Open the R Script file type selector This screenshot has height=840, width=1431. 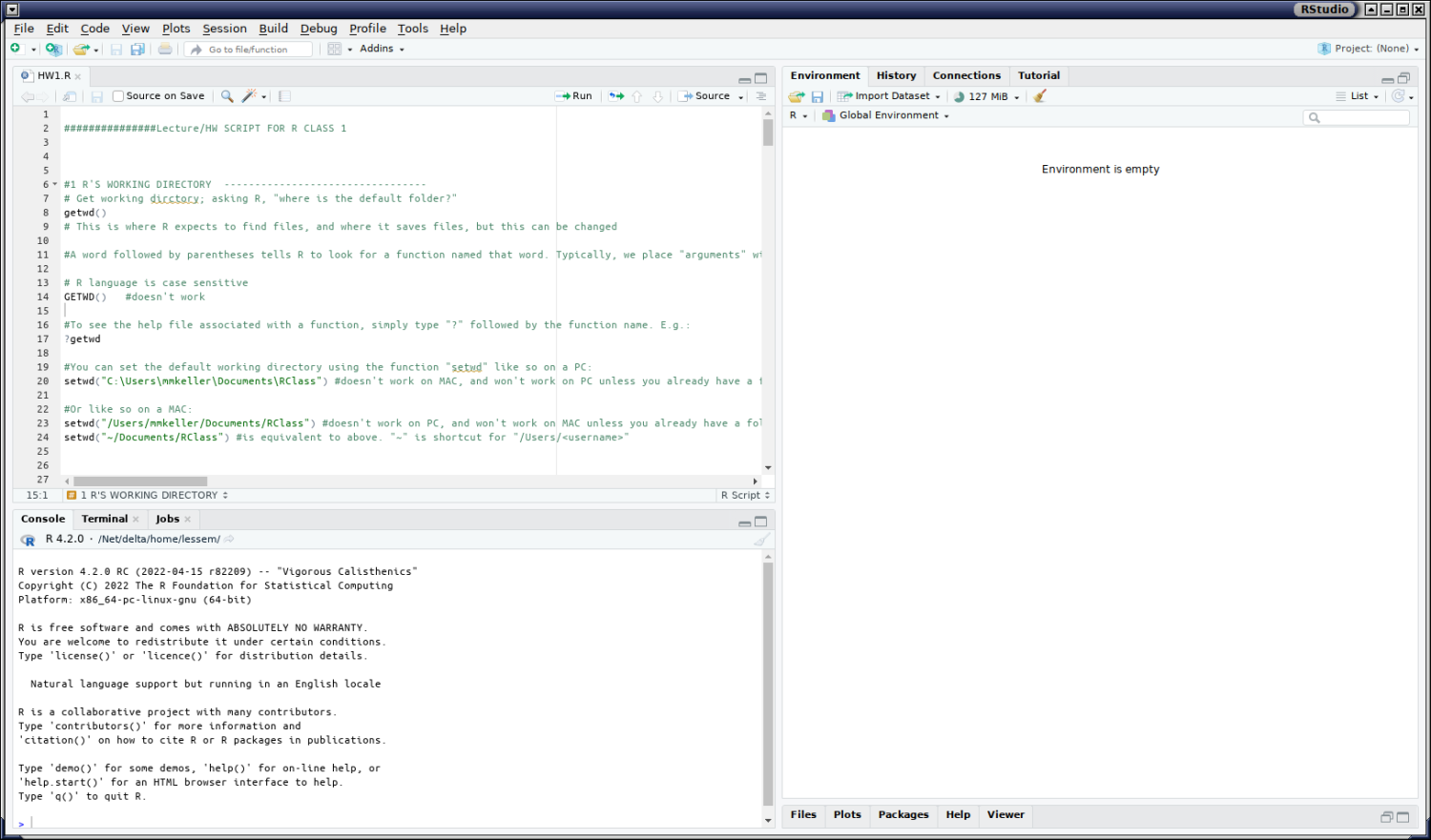pos(745,496)
